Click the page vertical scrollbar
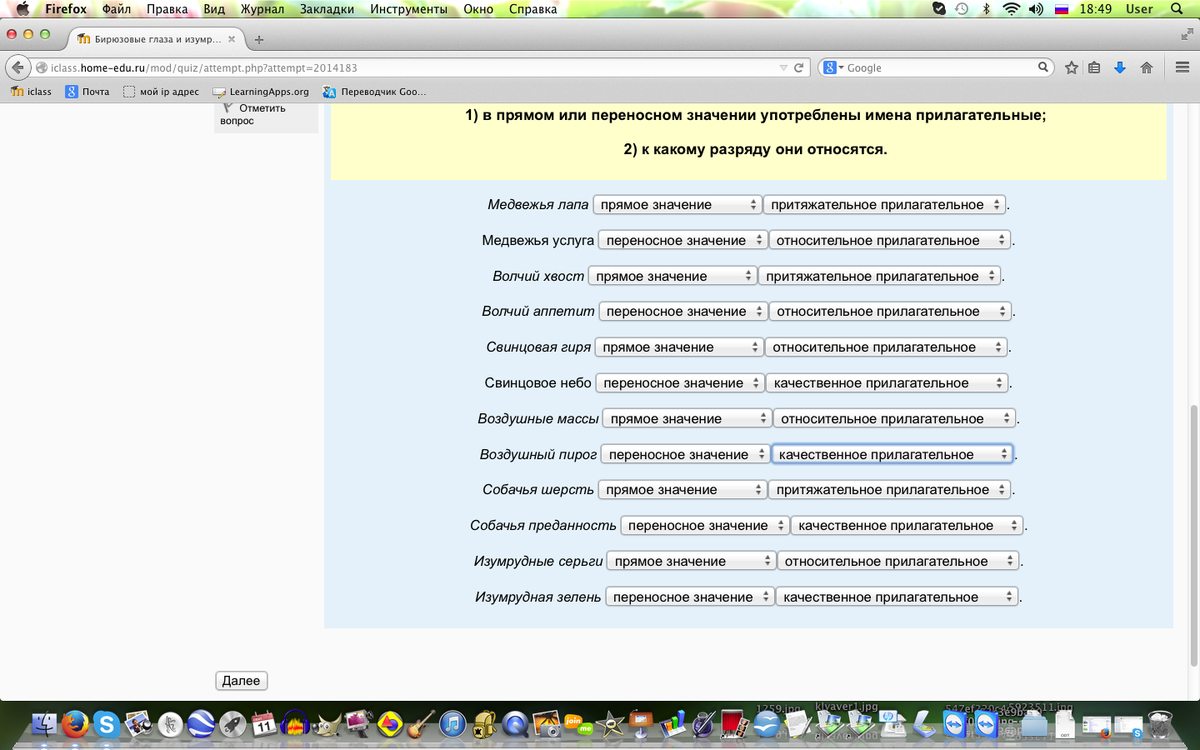The width and height of the screenshot is (1200, 750). point(1193,535)
